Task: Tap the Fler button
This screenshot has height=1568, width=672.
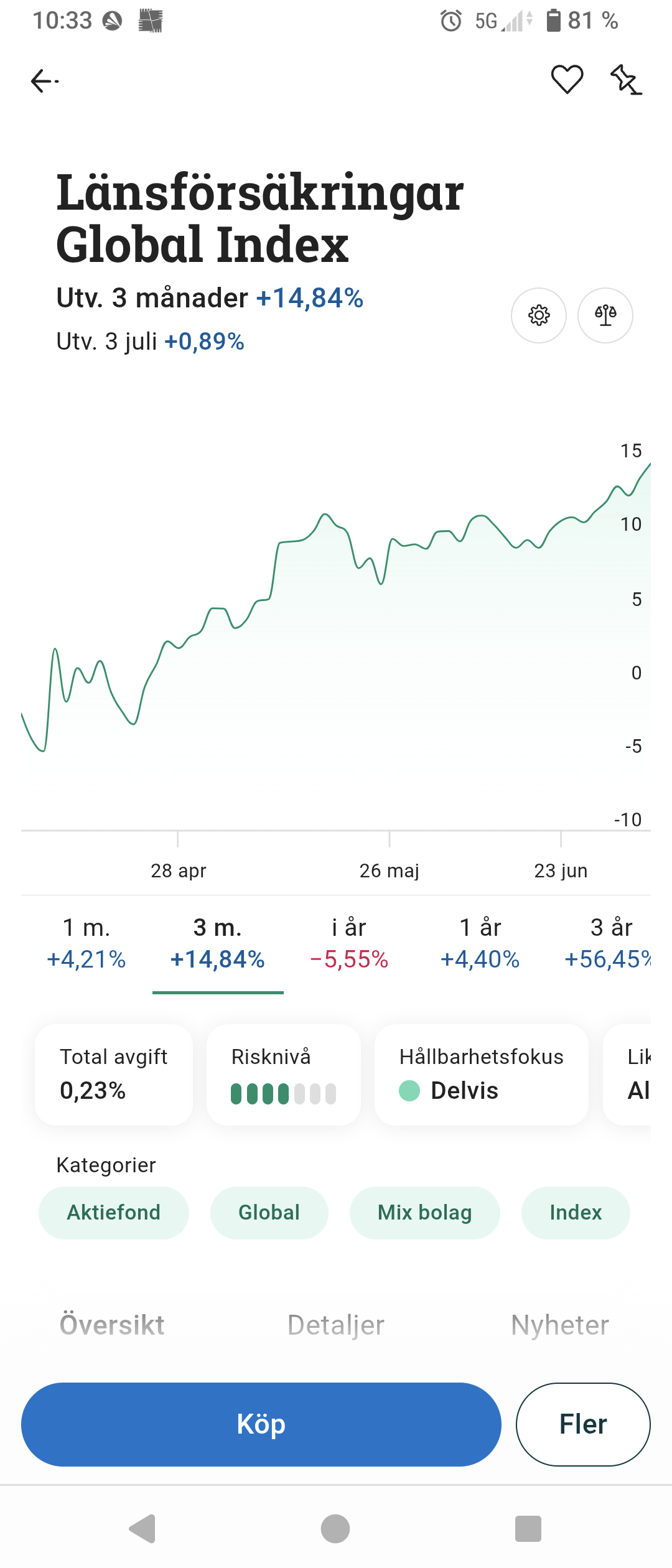Action: coord(583,1424)
